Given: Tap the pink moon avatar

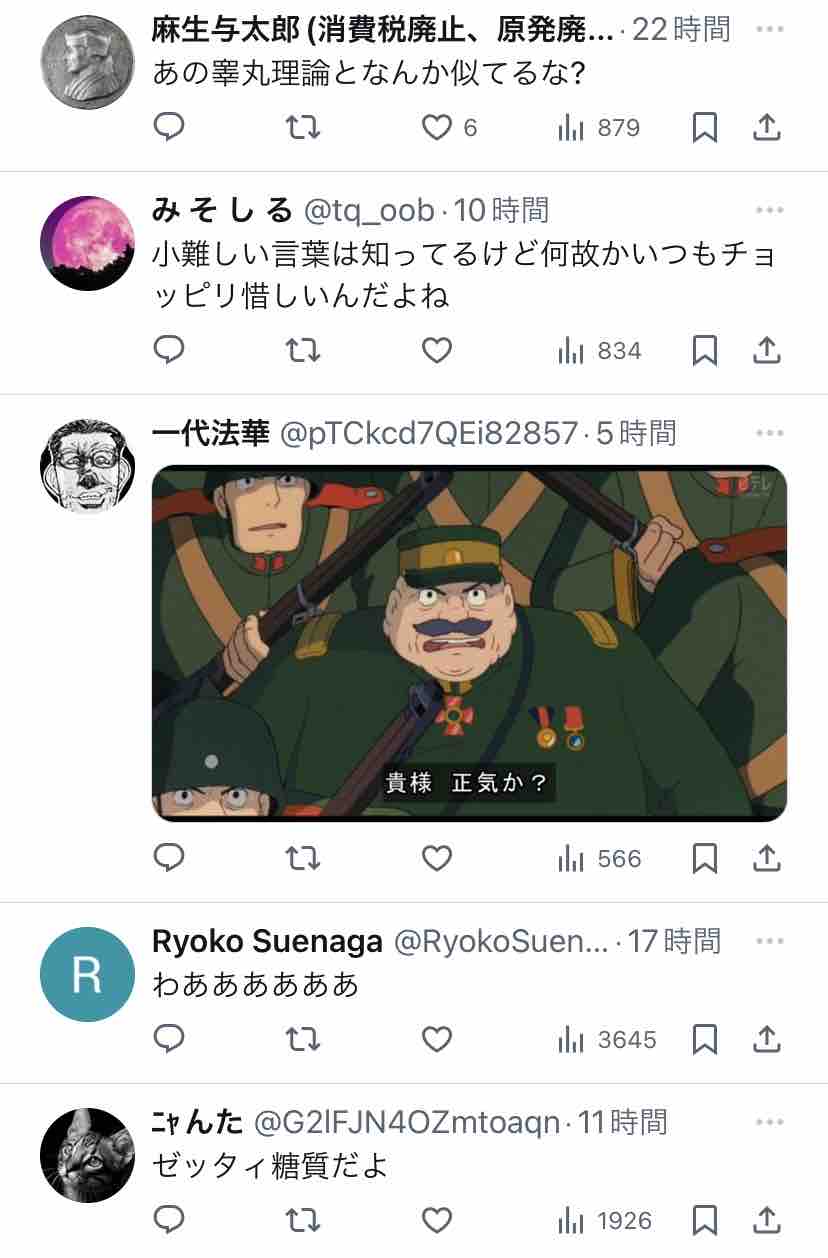Looking at the screenshot, I should (x=87, y=243).
